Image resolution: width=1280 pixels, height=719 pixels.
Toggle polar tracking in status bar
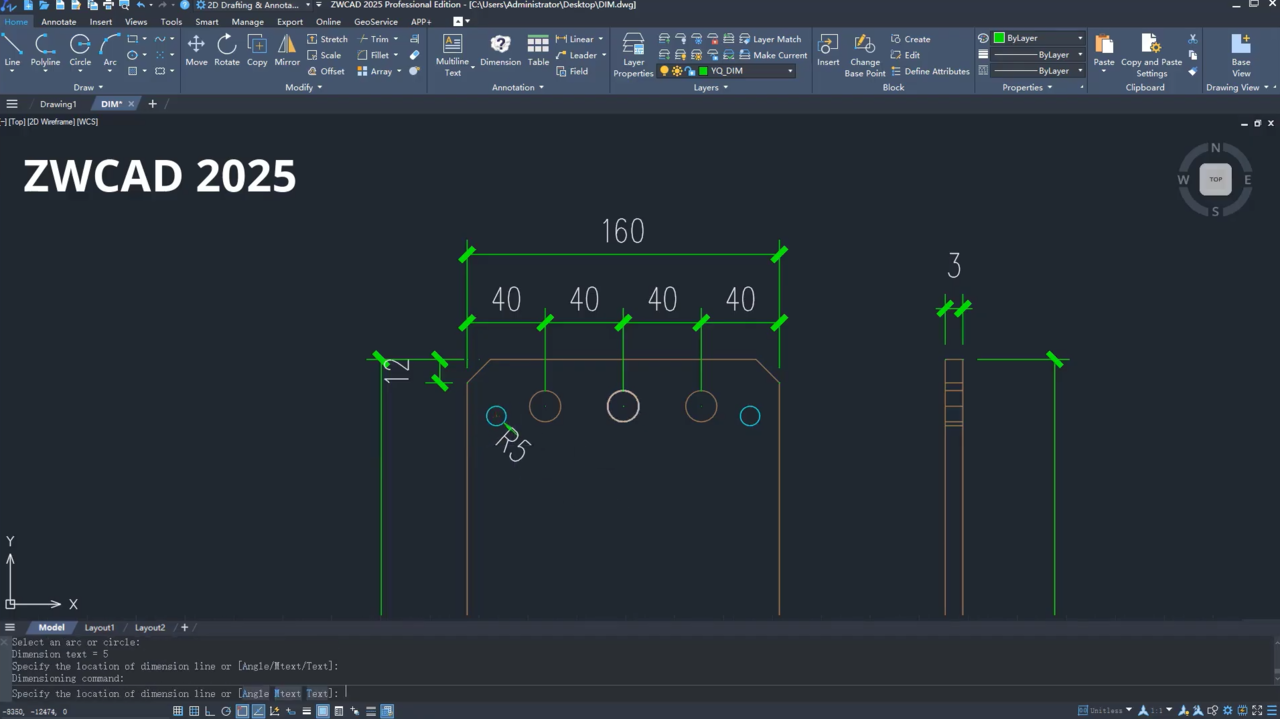point(226,711)
